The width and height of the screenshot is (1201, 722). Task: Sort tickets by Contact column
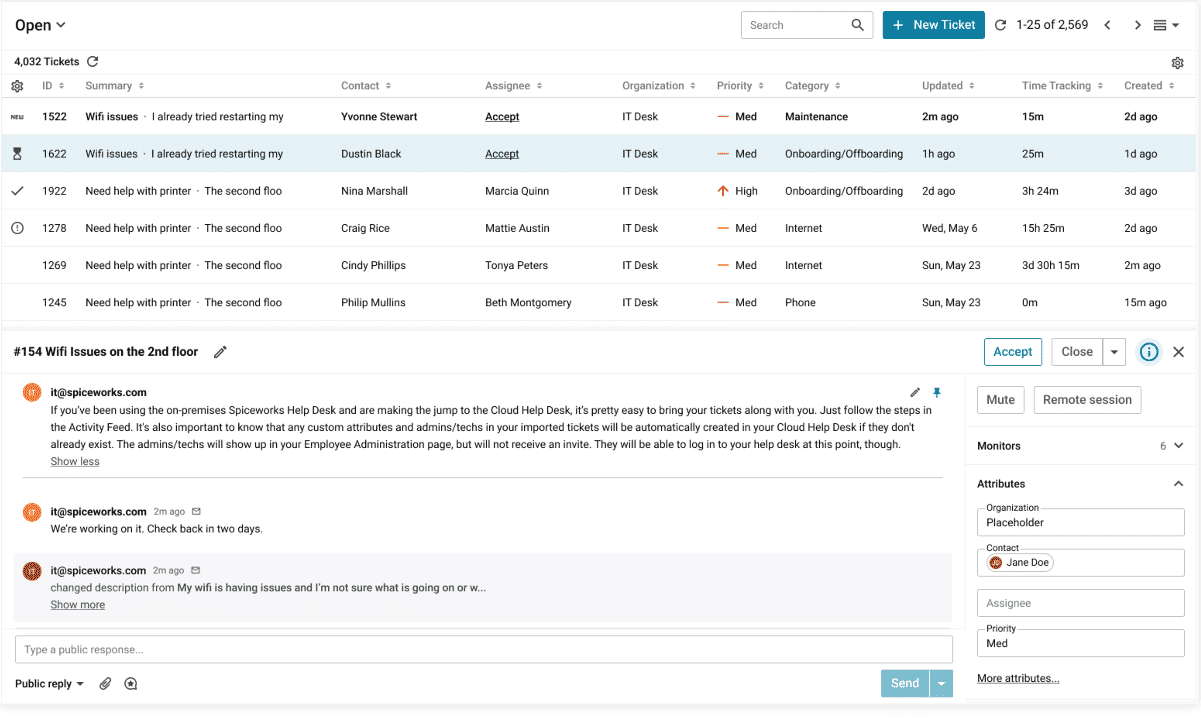coord(366,86)
